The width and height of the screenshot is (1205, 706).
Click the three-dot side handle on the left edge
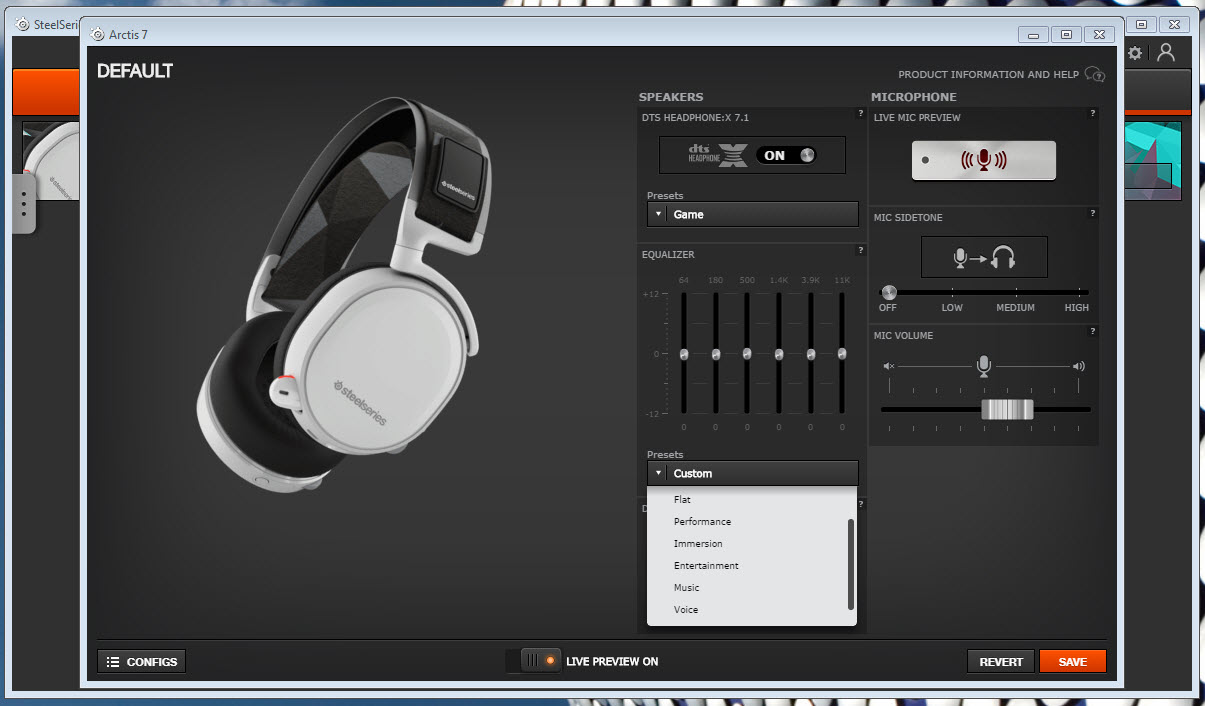point(23,204)
